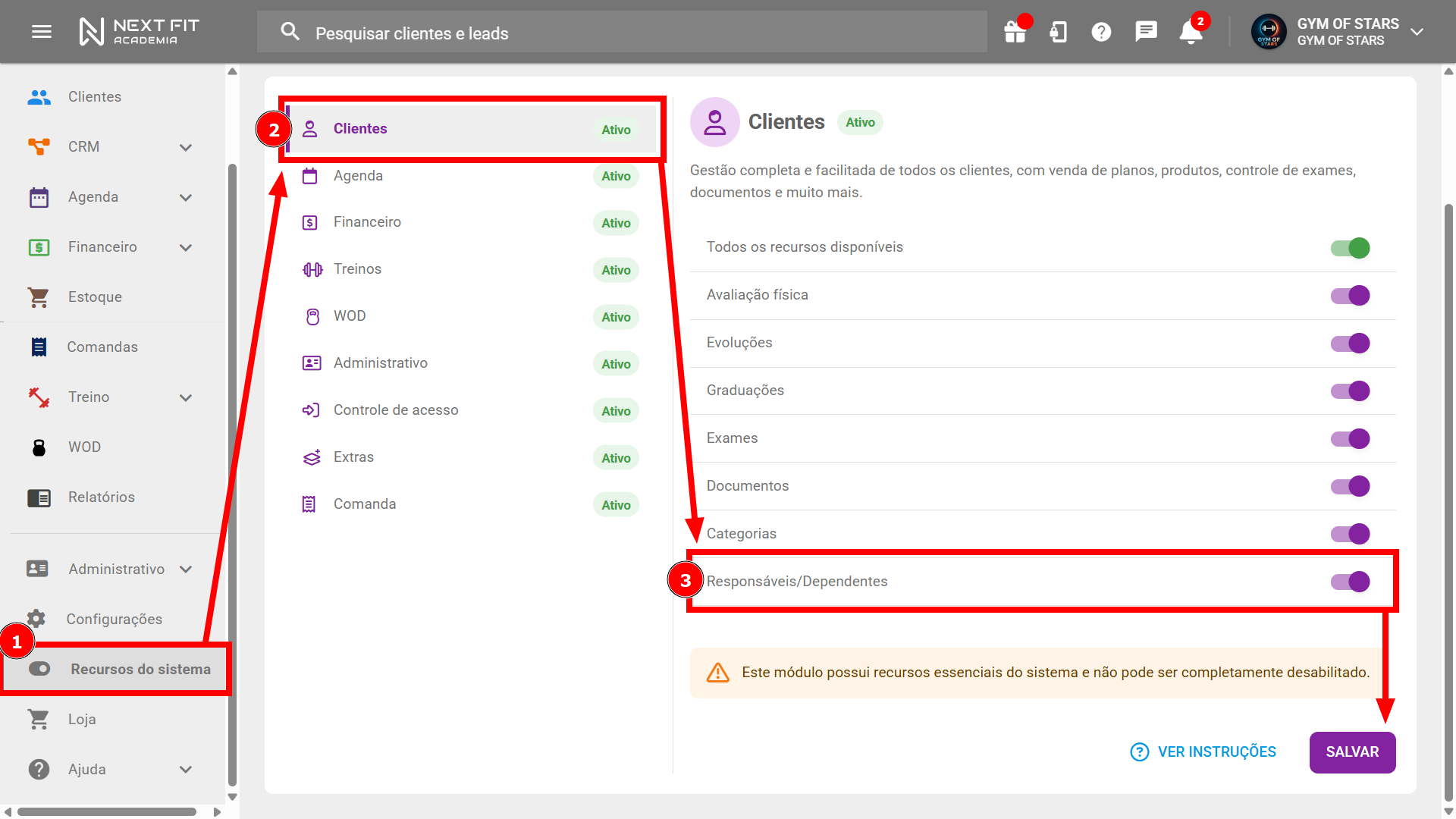Open the chat message icon
1456x819 pixels.
(x=1145, y=32)
